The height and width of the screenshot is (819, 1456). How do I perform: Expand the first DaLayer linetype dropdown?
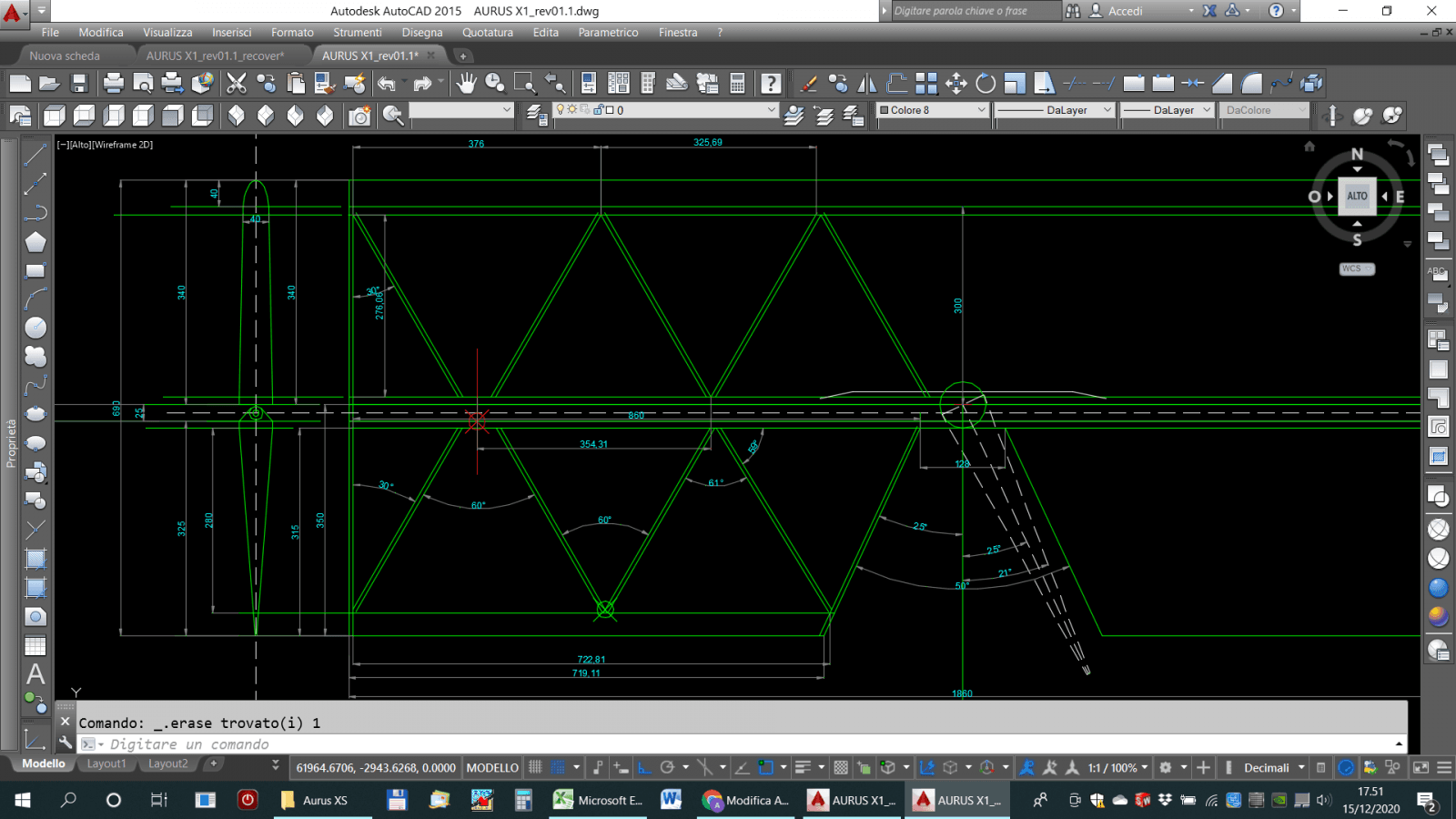[x=1055, y=110]
